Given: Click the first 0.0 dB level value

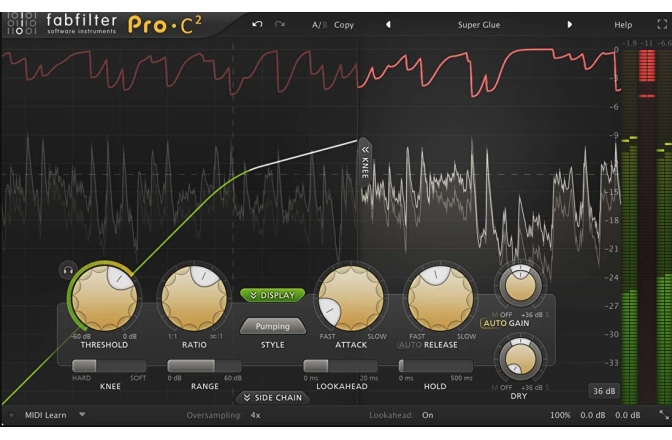Looking at the screenshot, I should click(593, 415).
